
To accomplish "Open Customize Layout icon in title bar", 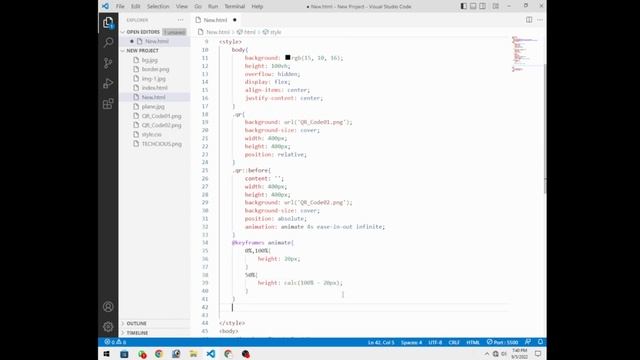I will (x=496, y=6).
